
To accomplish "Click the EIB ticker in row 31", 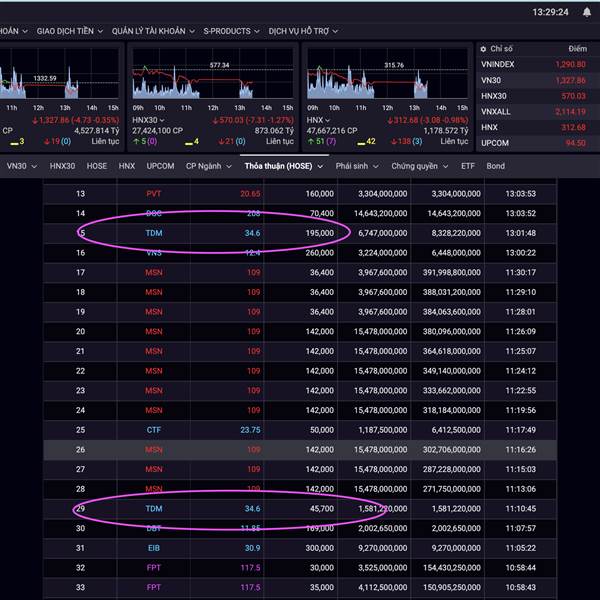I will (x=154, y=548).
